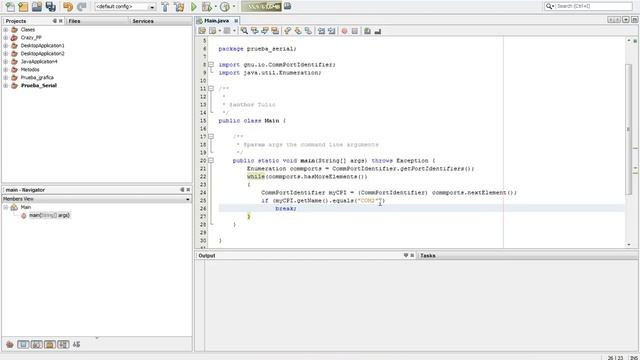640x360 pixels.
Task: Expand the DesktopApplication2 project node
Action: point(6,53)
